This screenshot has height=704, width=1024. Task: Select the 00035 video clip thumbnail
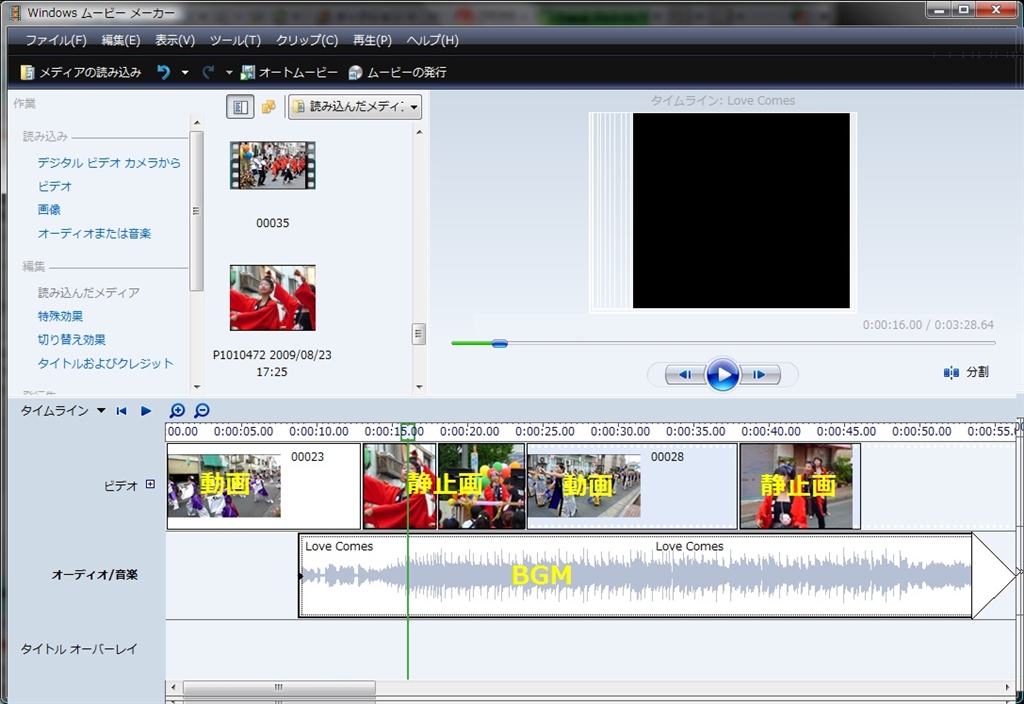pos(272,165)
